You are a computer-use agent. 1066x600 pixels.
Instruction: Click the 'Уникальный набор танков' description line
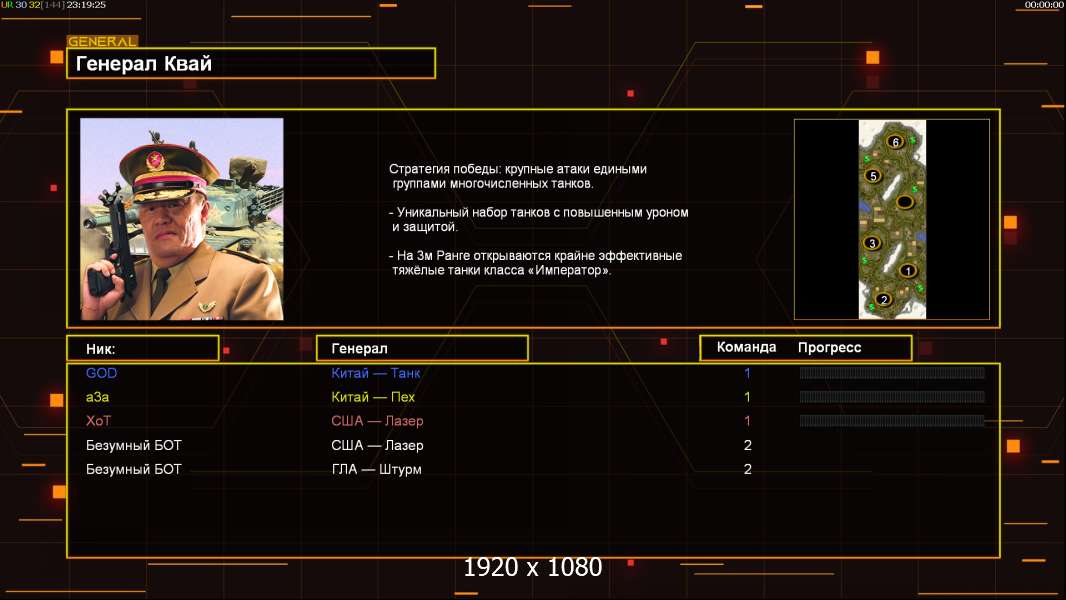coord(538,212)
